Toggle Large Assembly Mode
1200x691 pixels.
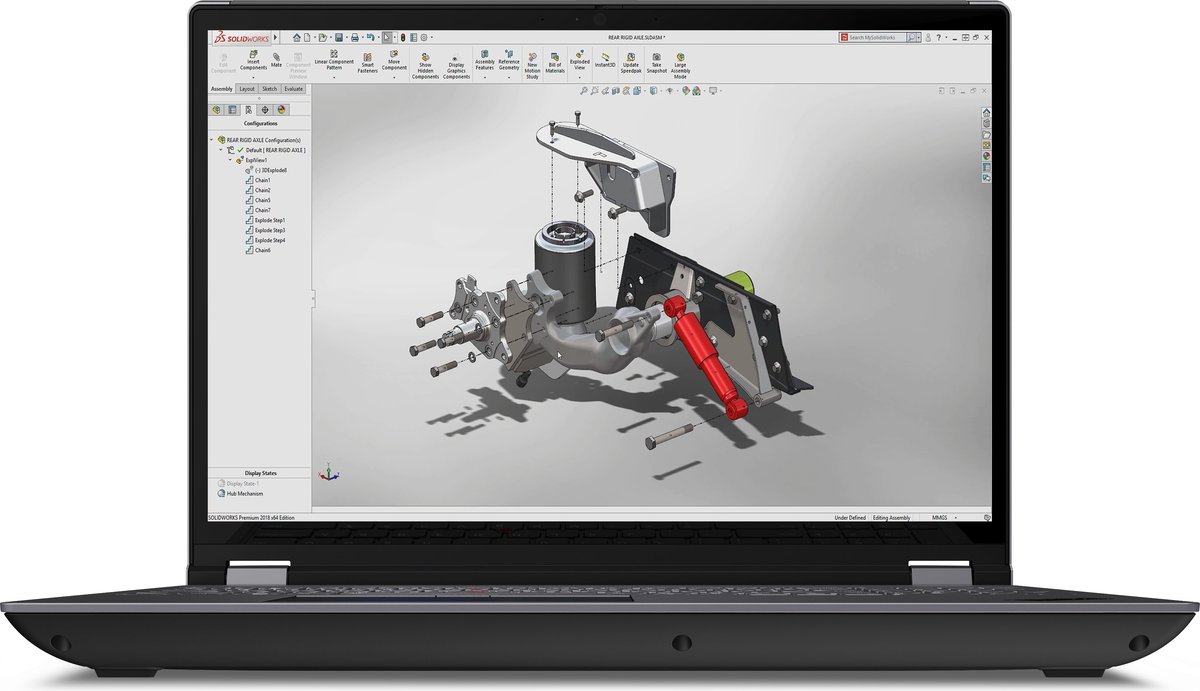point(680,60)
